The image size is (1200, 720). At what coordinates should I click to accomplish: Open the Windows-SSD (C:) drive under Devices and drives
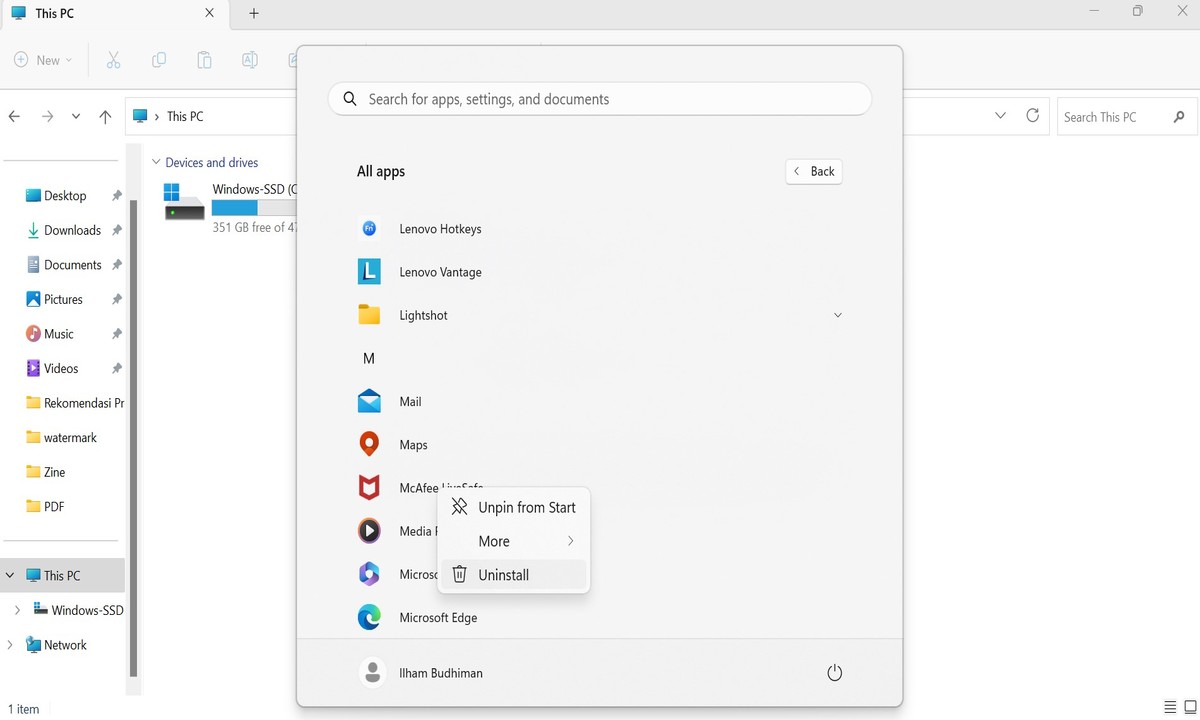[x=230, y=207]
